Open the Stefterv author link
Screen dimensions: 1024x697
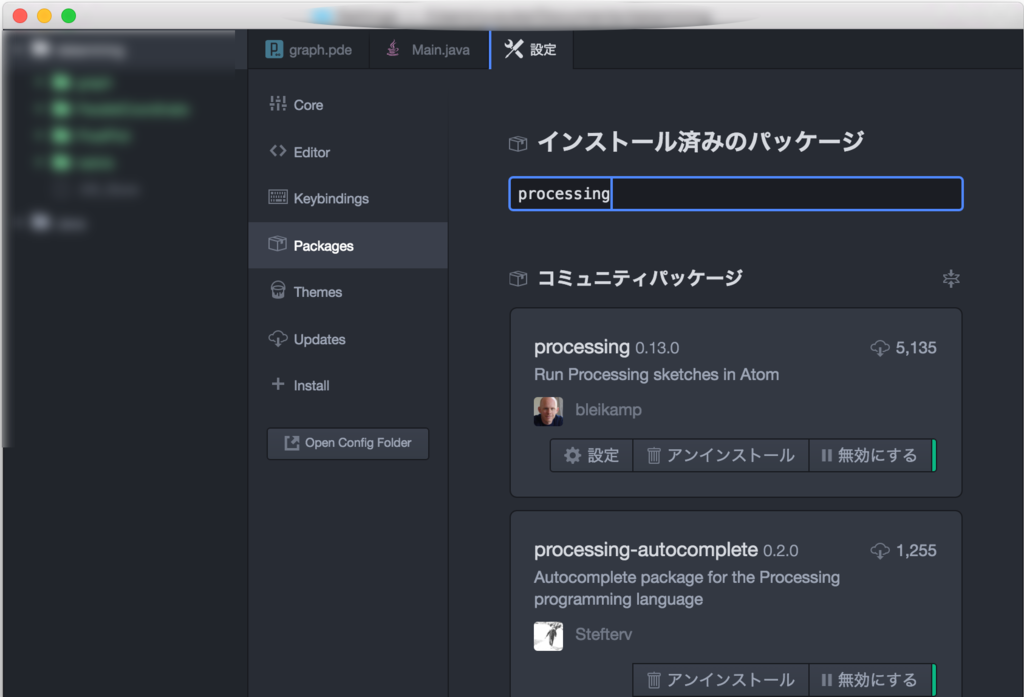(603, 634)
